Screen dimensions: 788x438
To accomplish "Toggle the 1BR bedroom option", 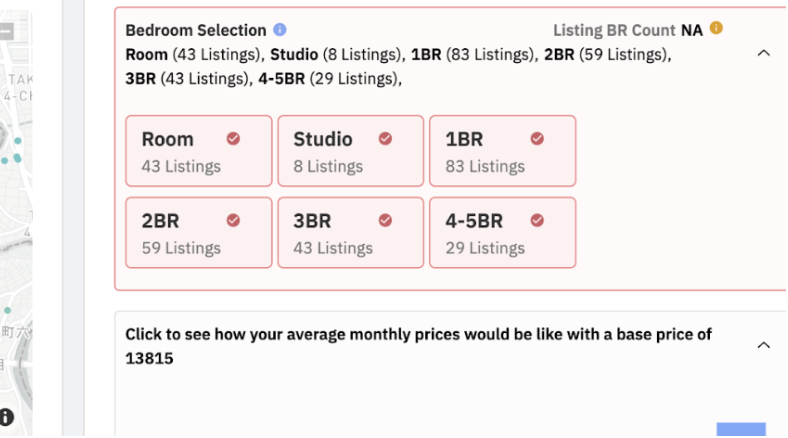I will 502,150.
